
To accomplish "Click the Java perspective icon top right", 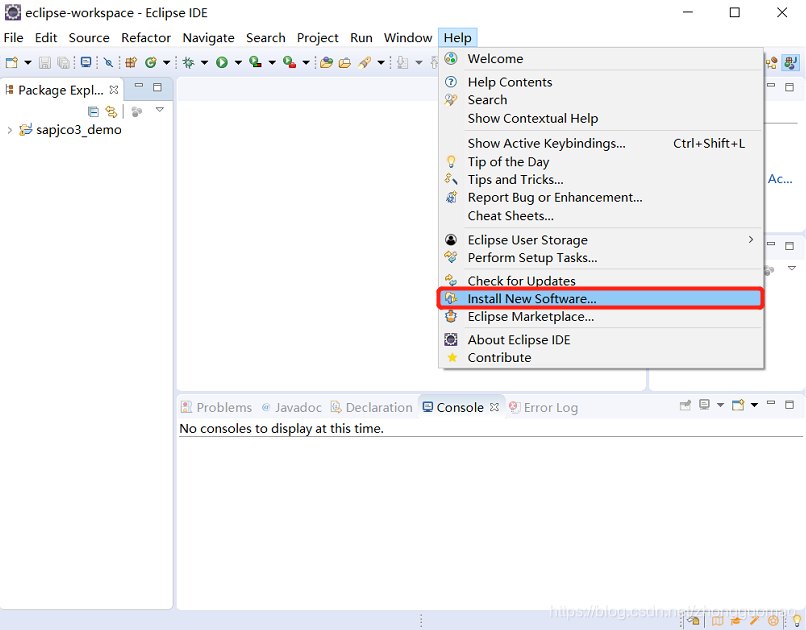I will [x=790, y=63].
